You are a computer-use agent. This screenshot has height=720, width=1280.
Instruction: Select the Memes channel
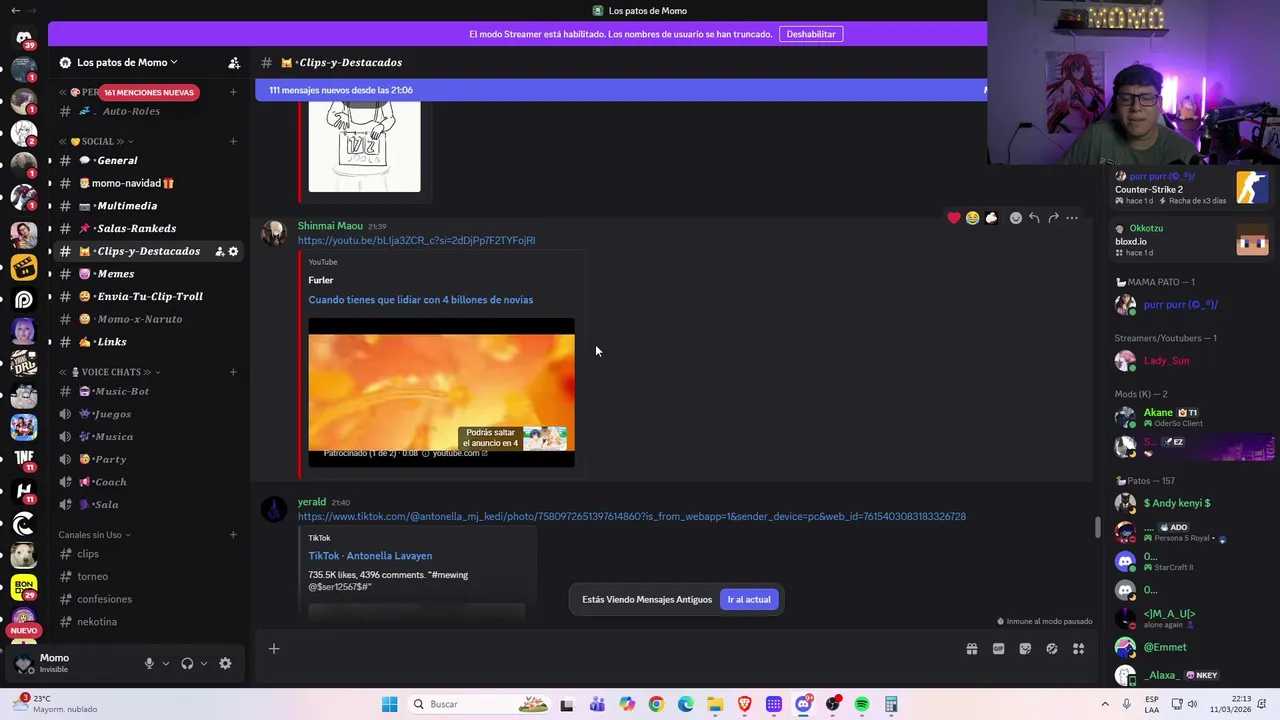(x=148, y=274)
